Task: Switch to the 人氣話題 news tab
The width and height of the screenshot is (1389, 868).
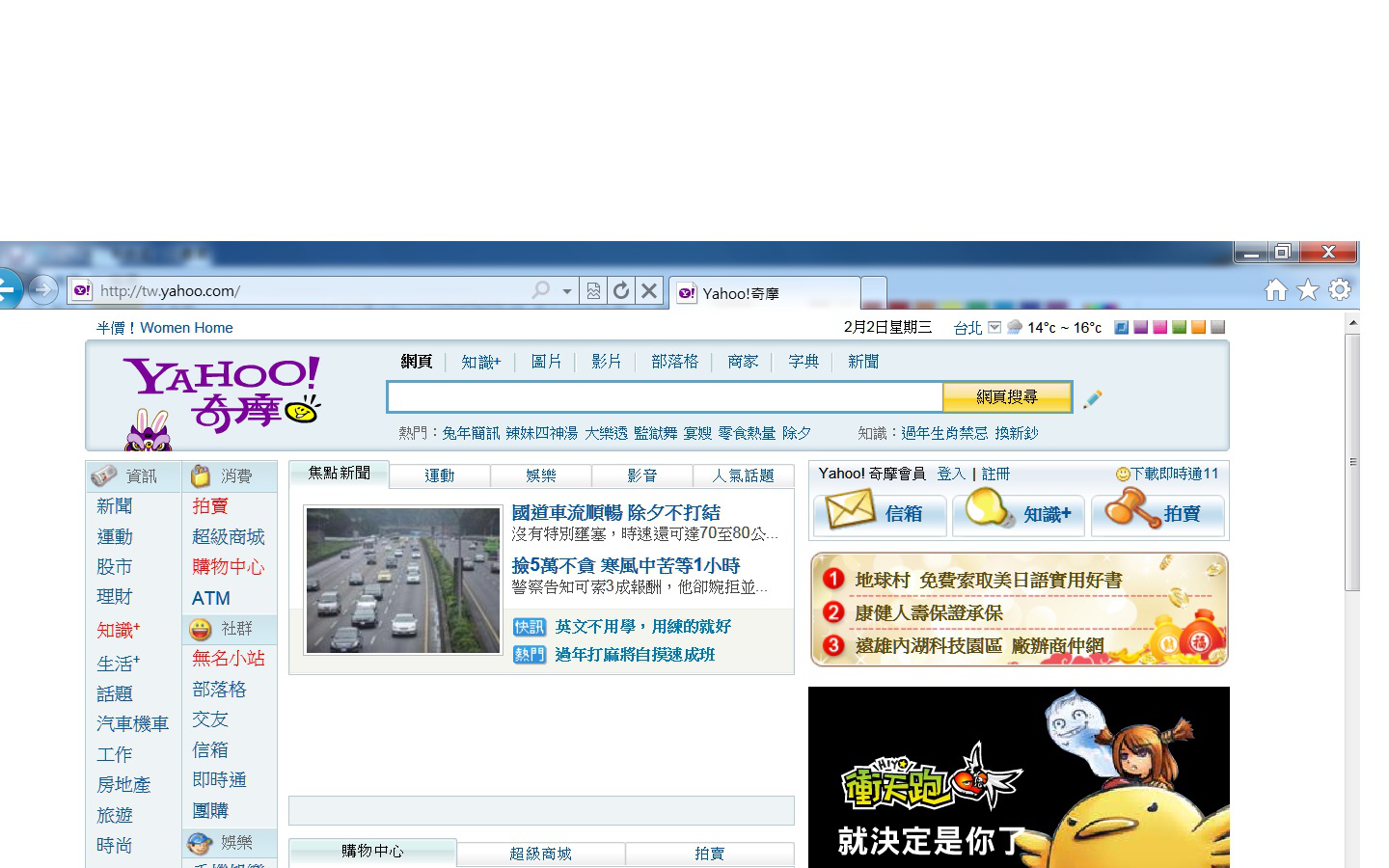Action: pyautogui.click(x=744, y=475)
